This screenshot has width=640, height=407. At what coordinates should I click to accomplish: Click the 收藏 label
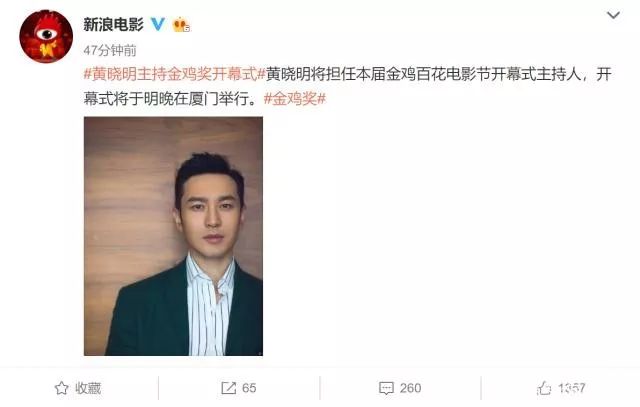point(88,388)
